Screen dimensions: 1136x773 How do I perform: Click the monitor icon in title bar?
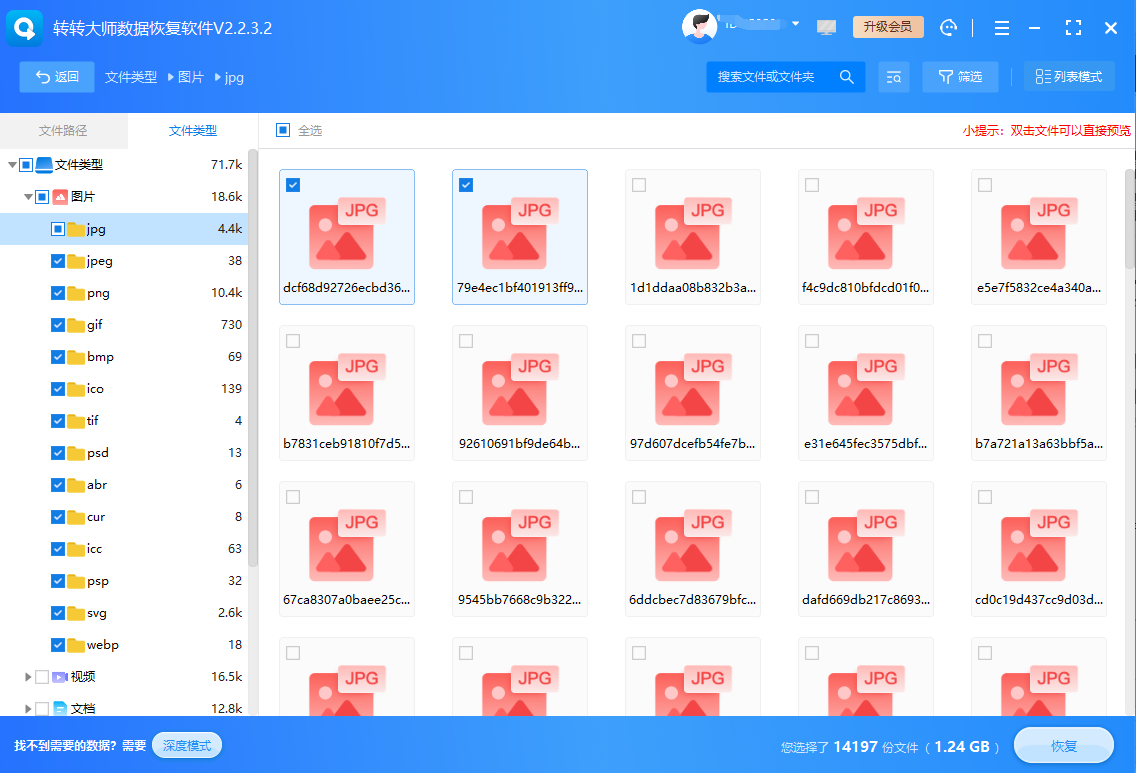(826, 28)
